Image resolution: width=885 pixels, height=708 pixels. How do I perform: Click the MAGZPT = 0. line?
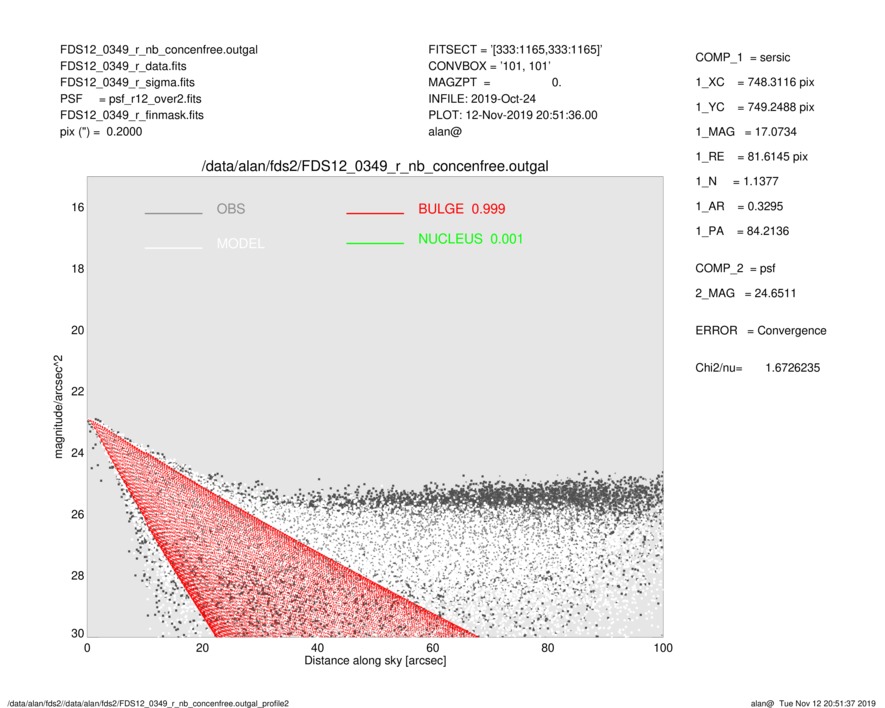(x=495, y=82)
